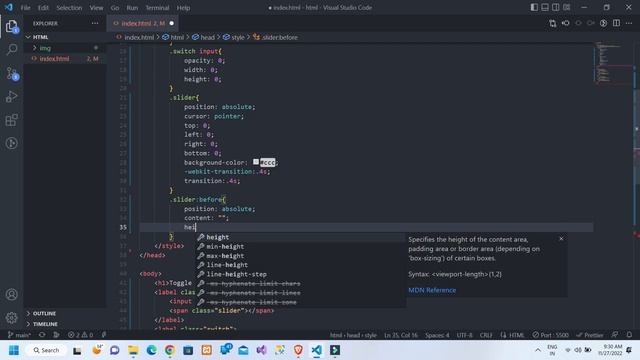Click the taskbar Search box
The width and height of the screenshot is (640, 360).
47,350
